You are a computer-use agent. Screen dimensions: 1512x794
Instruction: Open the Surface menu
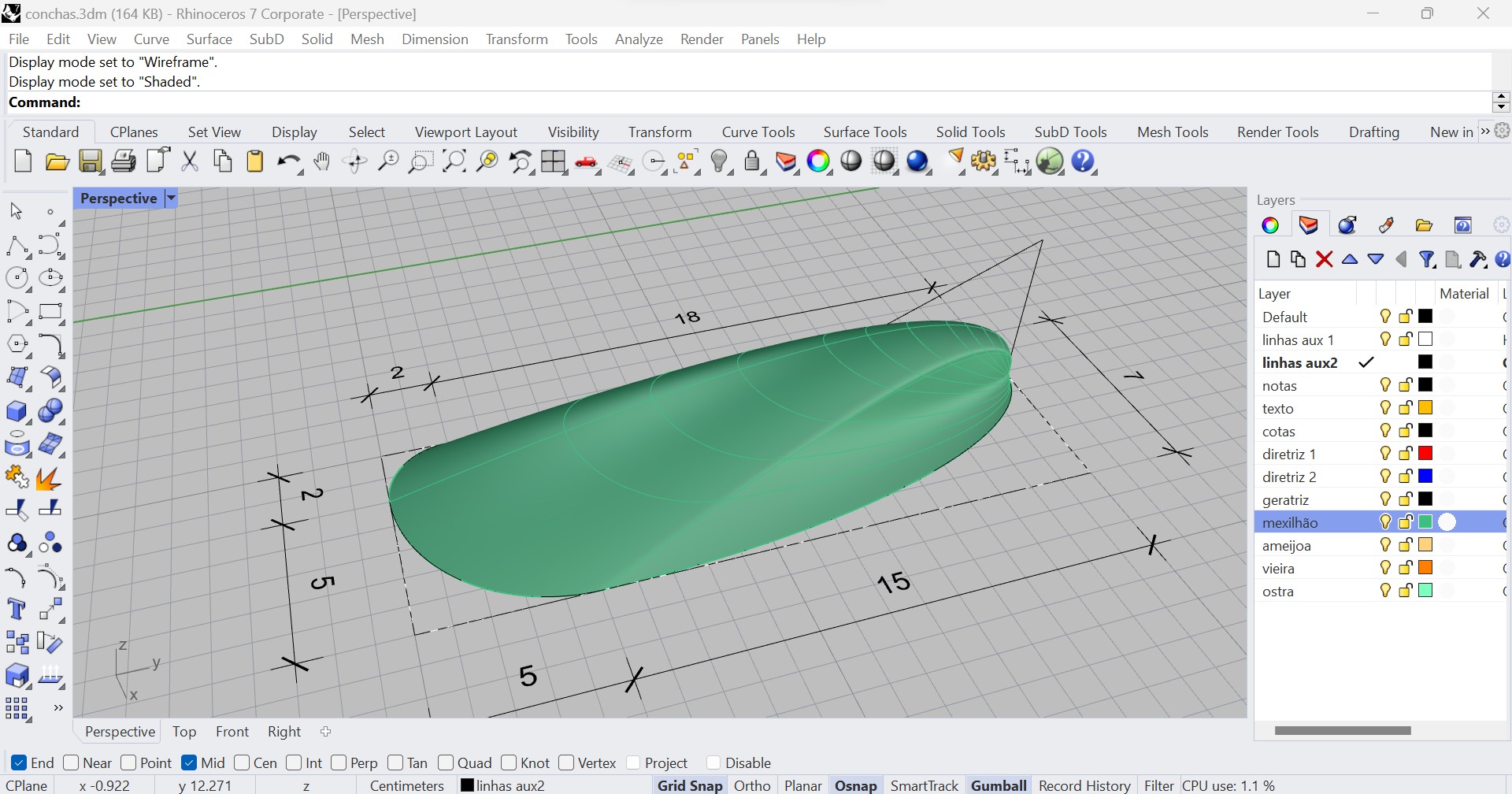[x=209, y=39]
